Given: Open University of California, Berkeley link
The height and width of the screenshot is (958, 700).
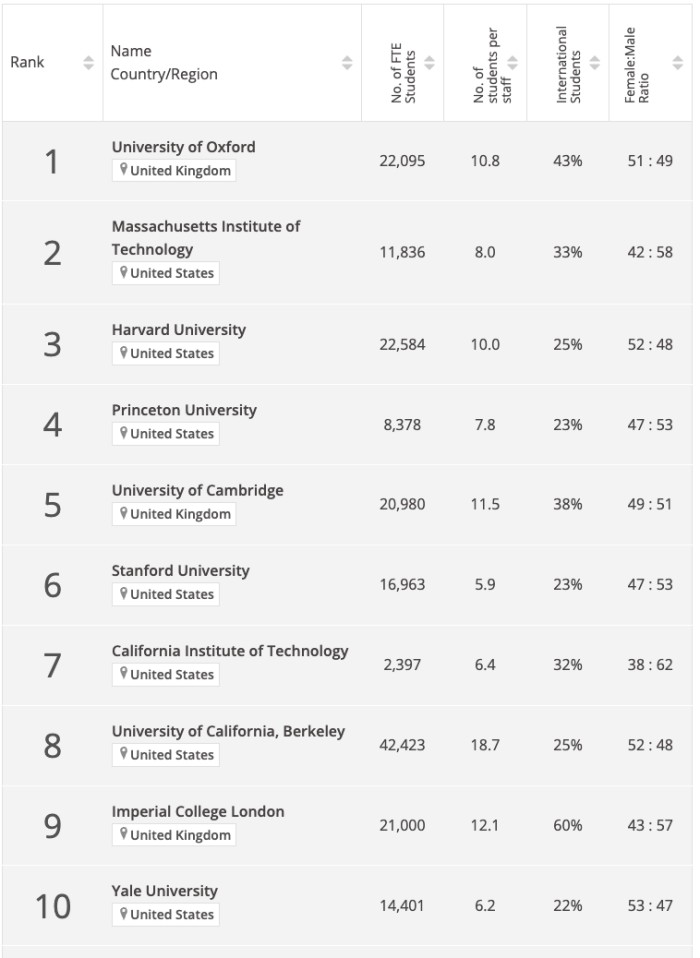Looking at the screenshot, I should click(x=228, y=731).
